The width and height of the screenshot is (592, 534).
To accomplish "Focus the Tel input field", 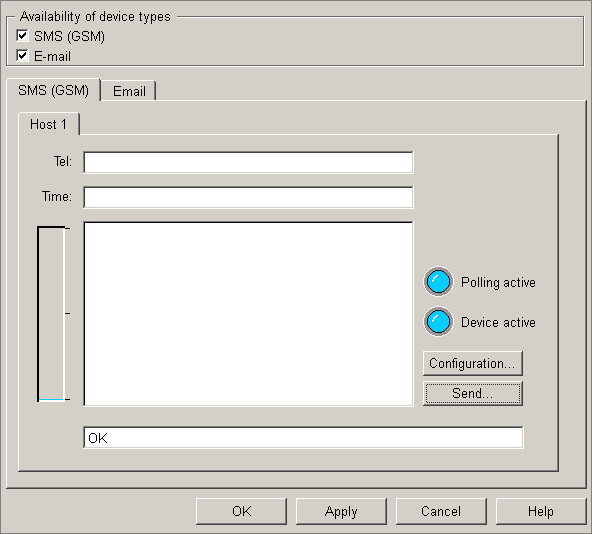I will [x=248, y=162].
